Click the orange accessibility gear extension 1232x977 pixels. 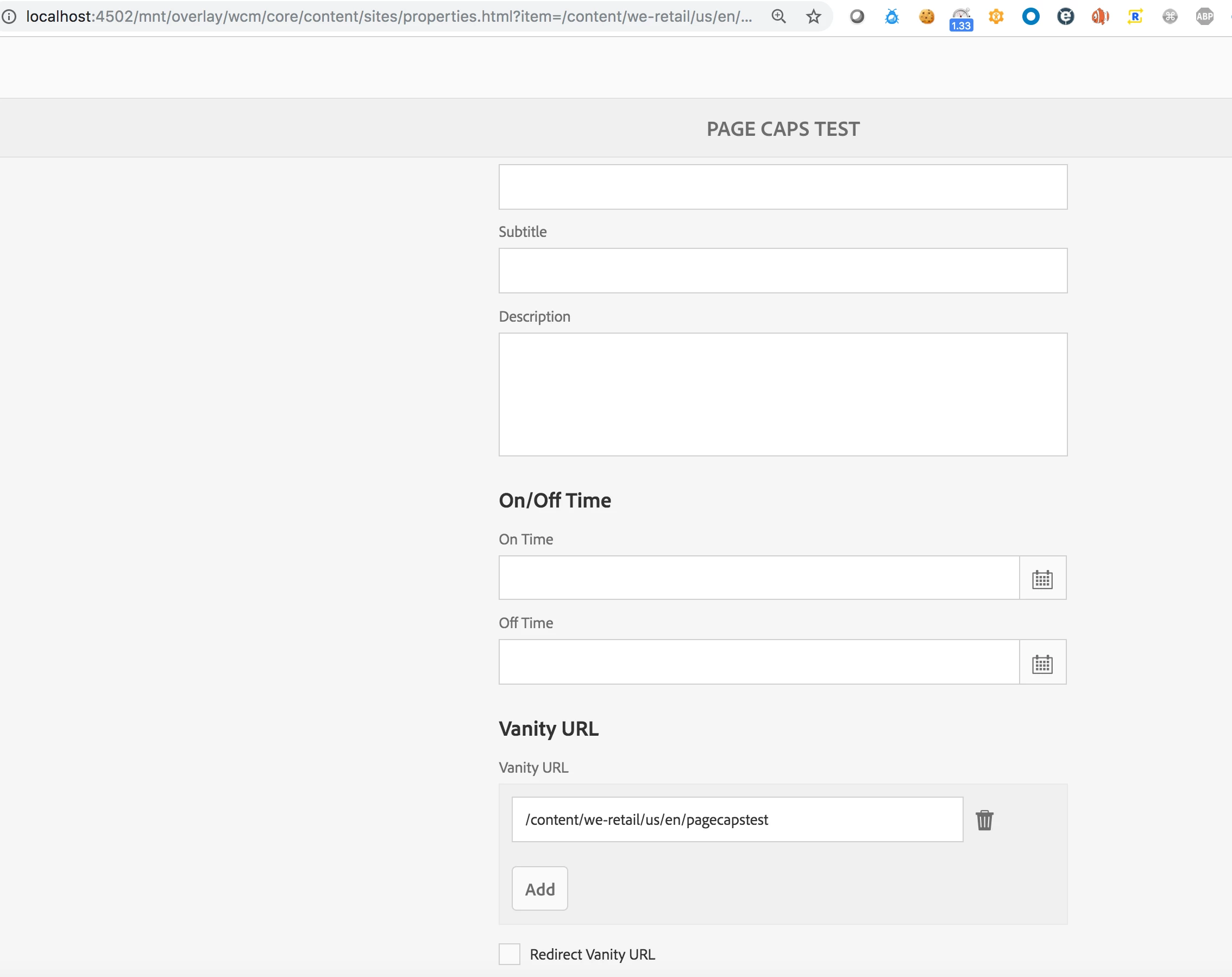point(996,17)
